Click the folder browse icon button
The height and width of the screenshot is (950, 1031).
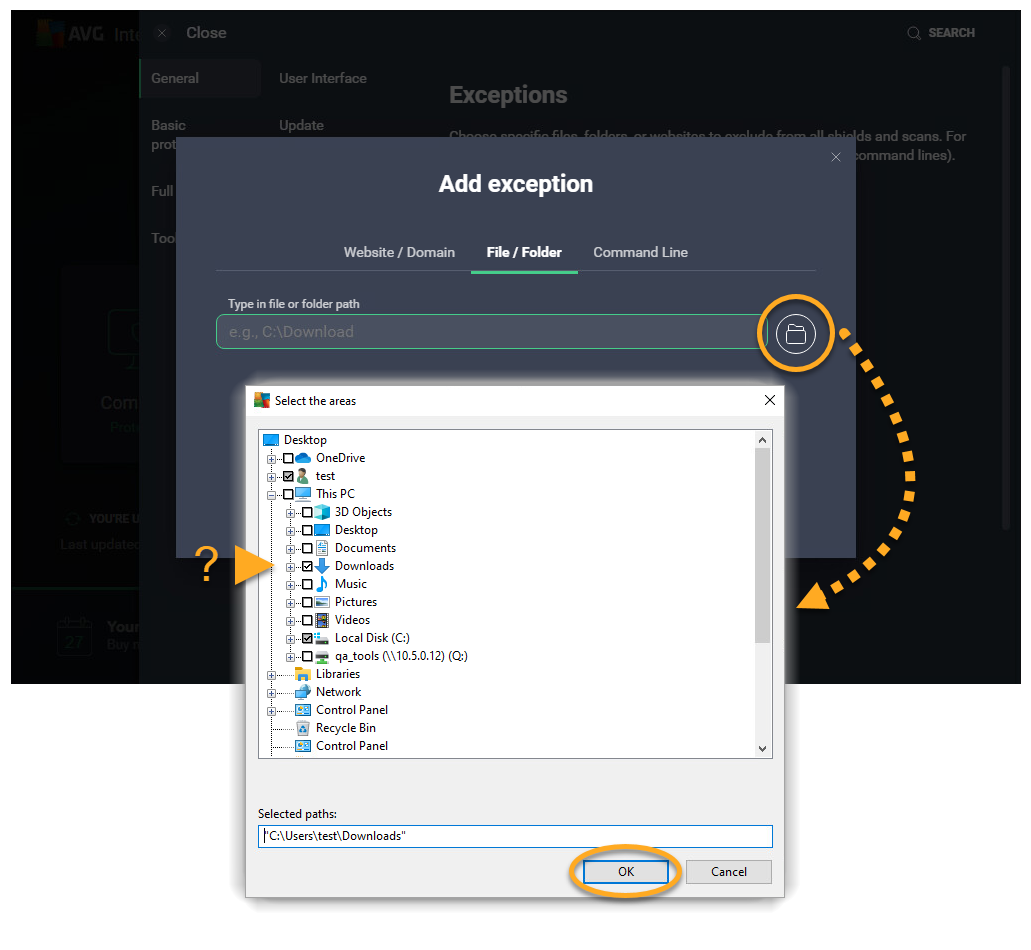pyautogui.click(x=795, y=334)
